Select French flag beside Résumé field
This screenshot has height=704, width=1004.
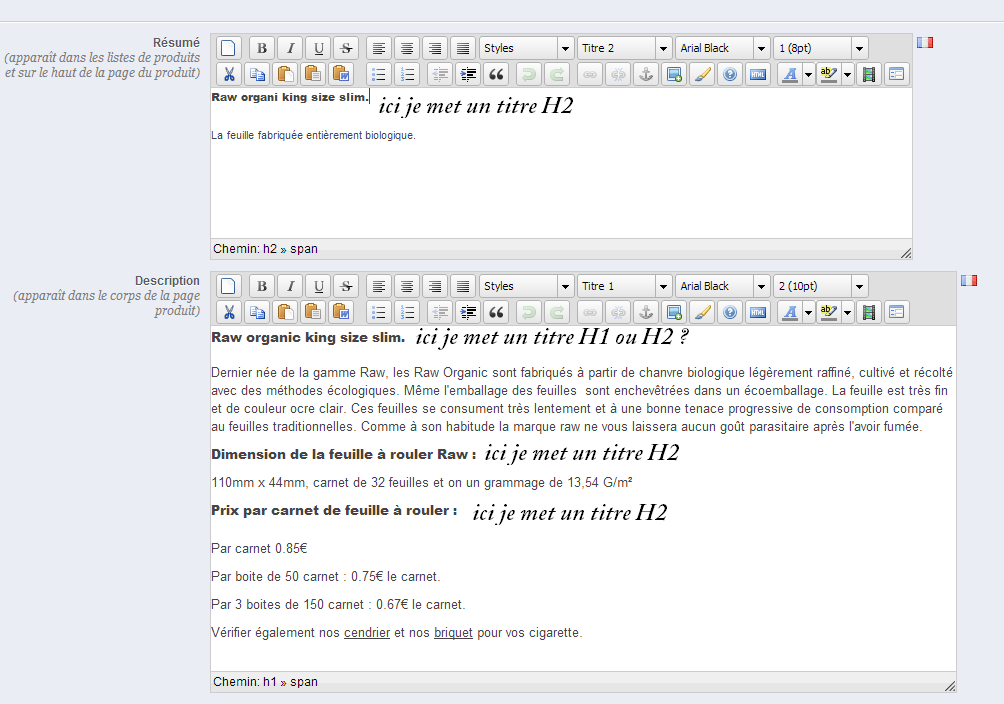925,42
